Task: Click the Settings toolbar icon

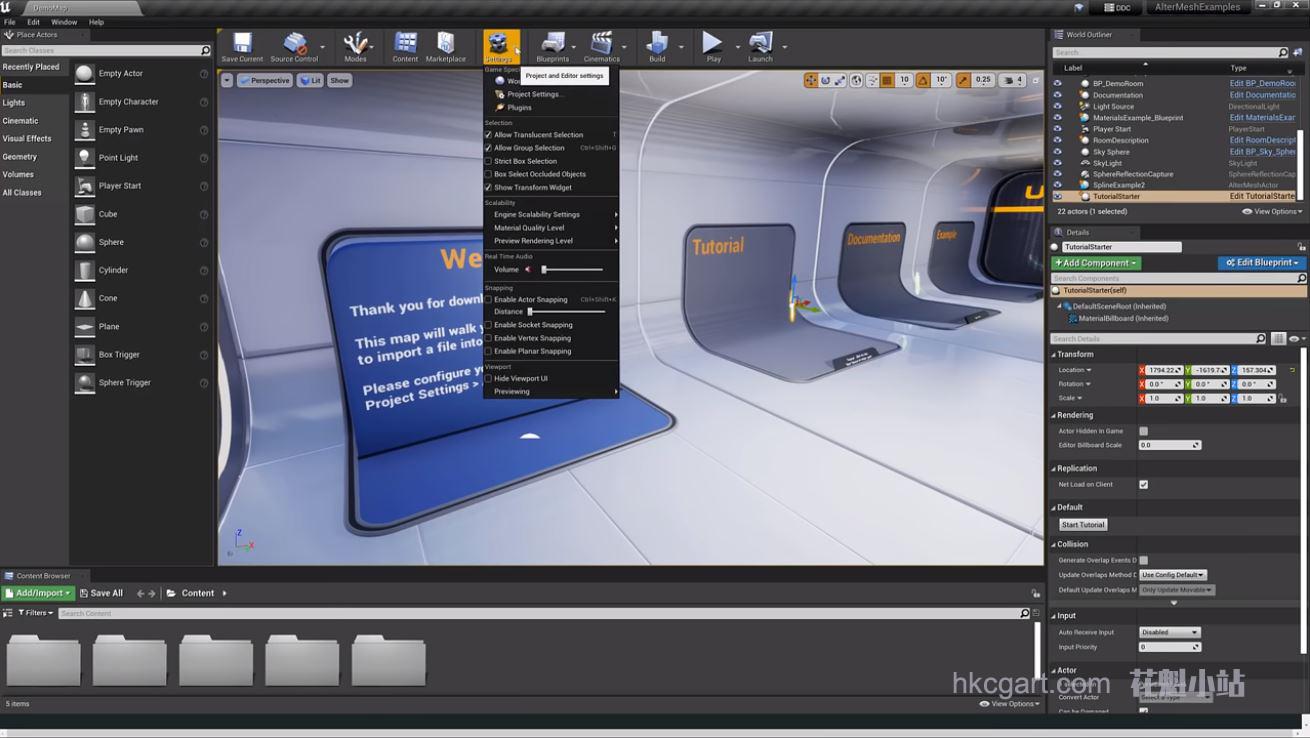Action: pos(498,46)
